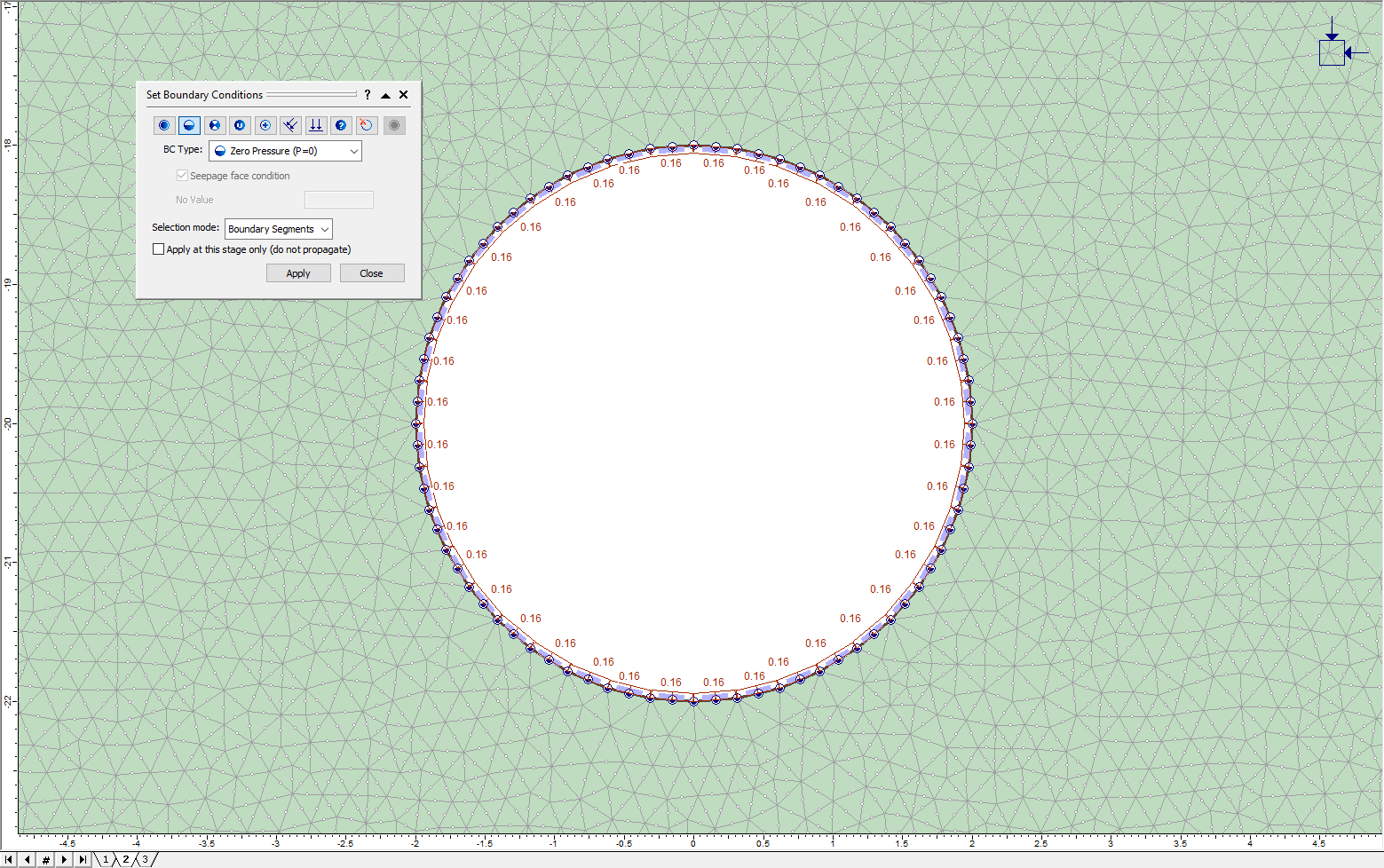Viewport: 1384px width, 868px height.
Task: Select the Nodal Flow Rate icon
Action: point(265,125)
